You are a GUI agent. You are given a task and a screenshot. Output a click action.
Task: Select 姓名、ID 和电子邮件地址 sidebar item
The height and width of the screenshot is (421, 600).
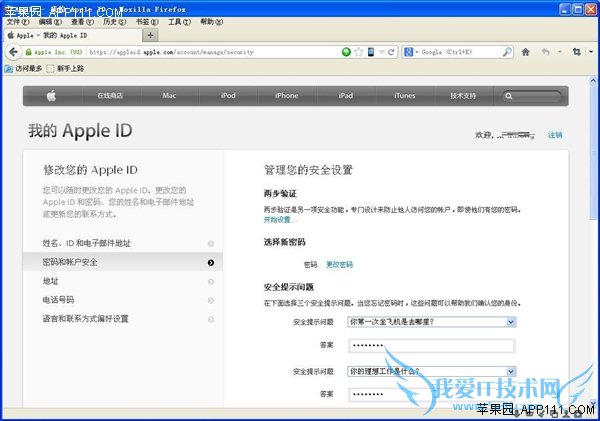[86, 243]
